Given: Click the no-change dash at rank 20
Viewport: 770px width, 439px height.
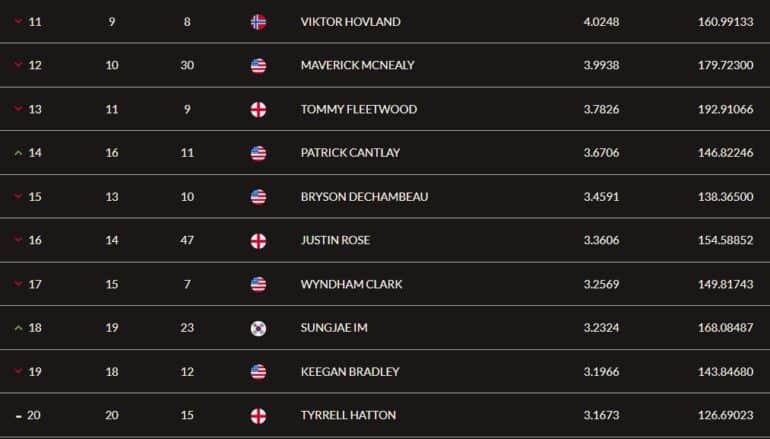Looking at the screenshot, I should click(x=19, y=416).
